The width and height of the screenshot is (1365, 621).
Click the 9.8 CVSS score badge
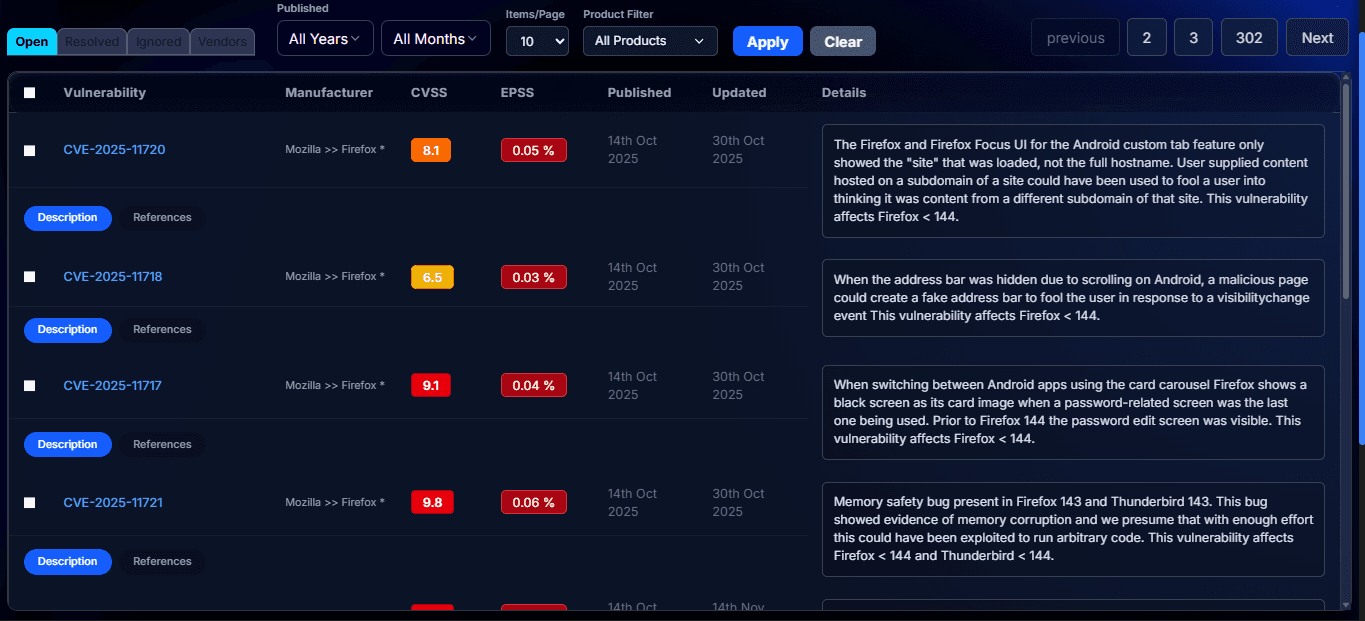[432, 502]
